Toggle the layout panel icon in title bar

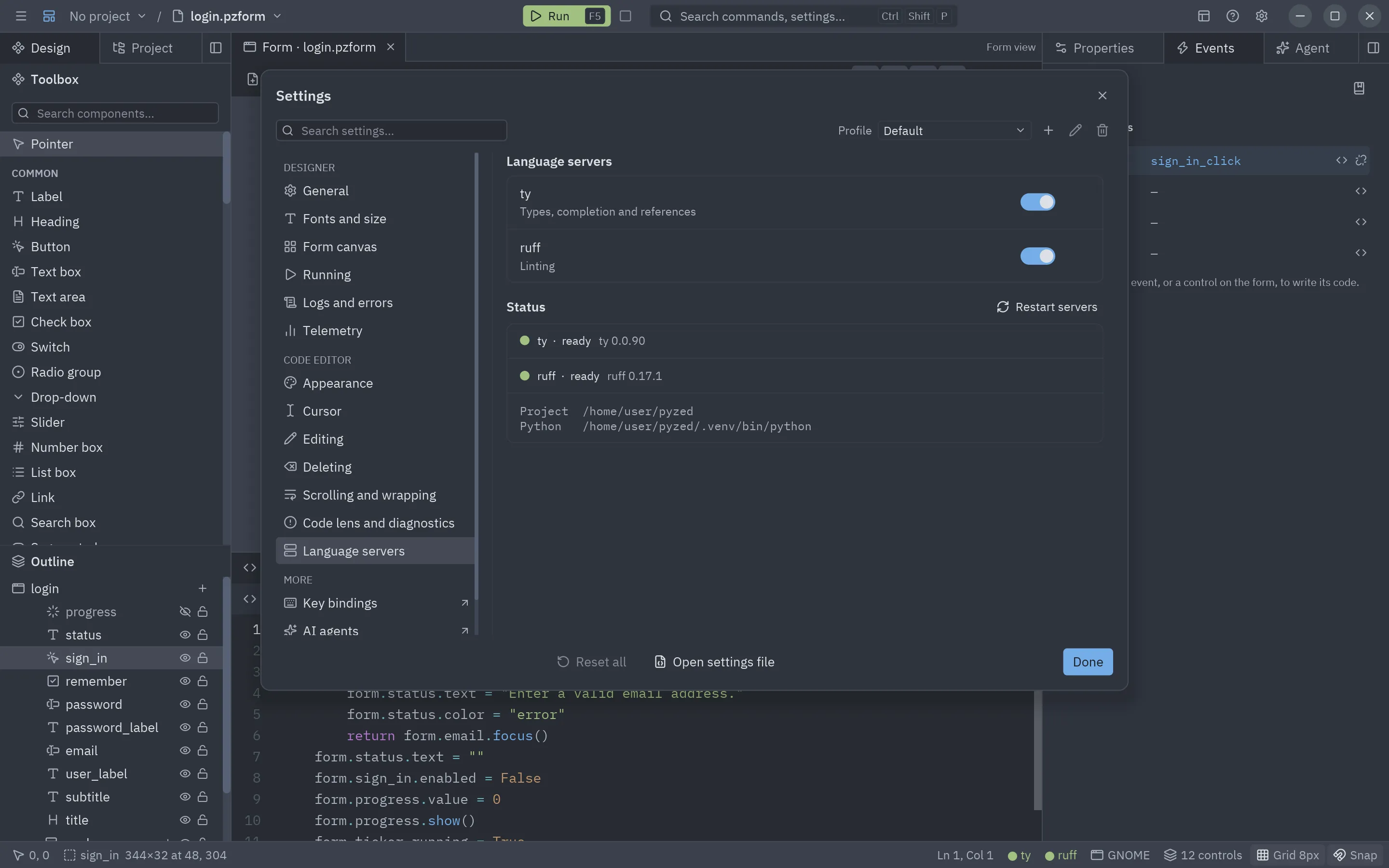click(1204, 16)
